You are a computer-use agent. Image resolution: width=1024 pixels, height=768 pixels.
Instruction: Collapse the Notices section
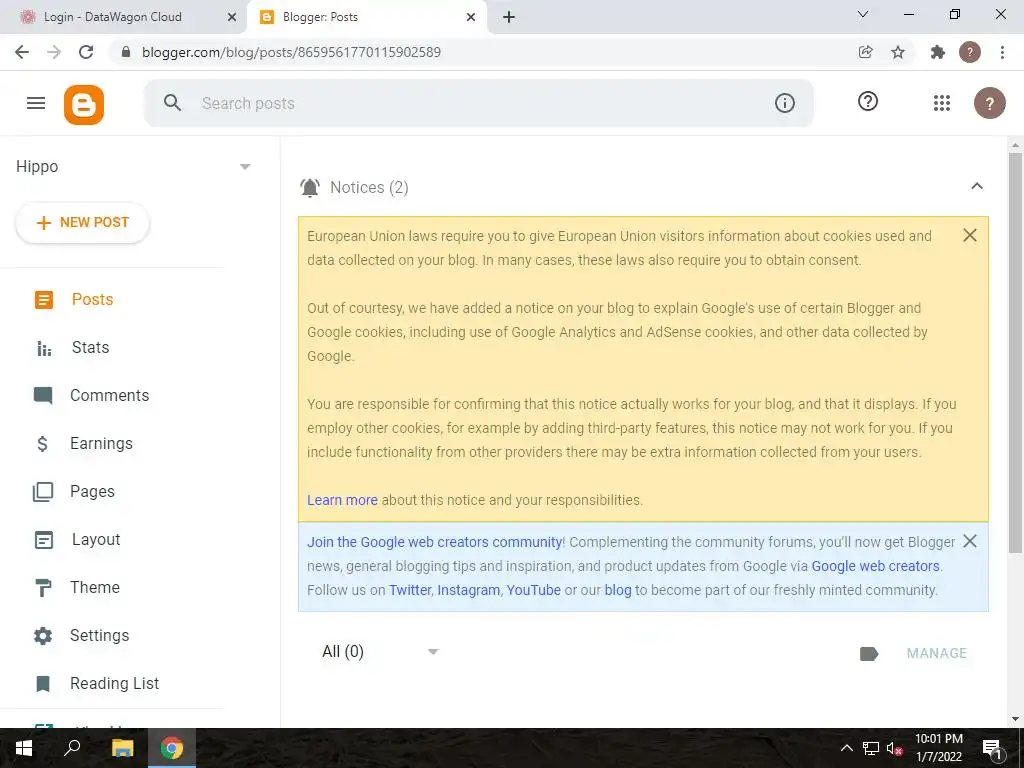pos(977,186)
